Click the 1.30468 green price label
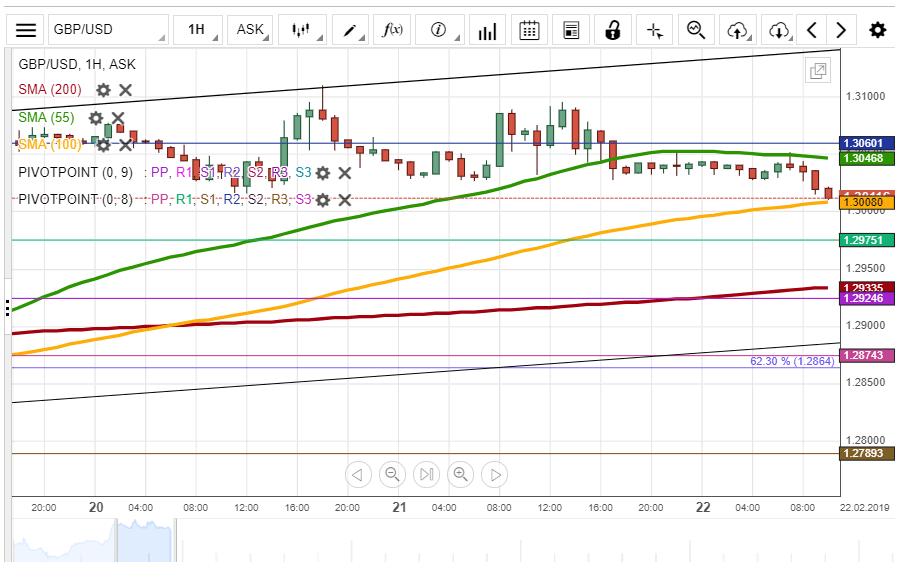Viewport: 903px width, 568px height. pyautogui.click(x=867, y=158)
